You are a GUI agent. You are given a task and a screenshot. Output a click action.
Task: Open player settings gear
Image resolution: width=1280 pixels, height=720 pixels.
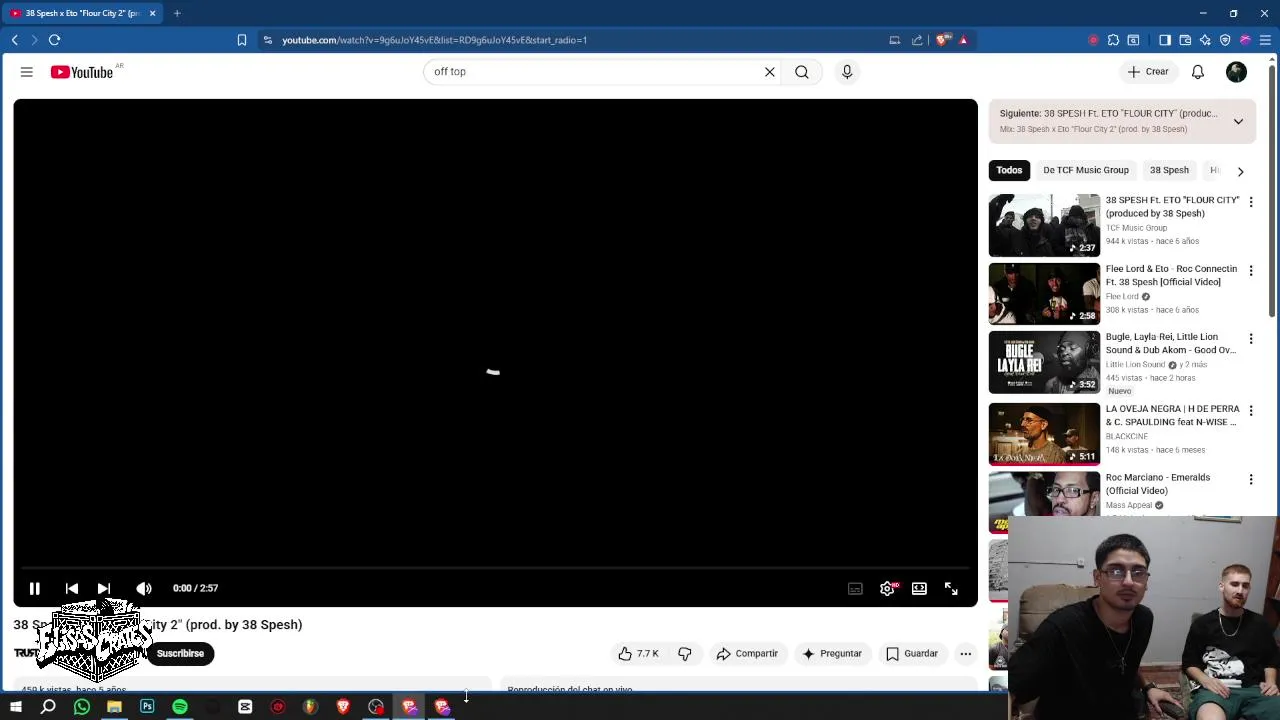pos(887,589)
